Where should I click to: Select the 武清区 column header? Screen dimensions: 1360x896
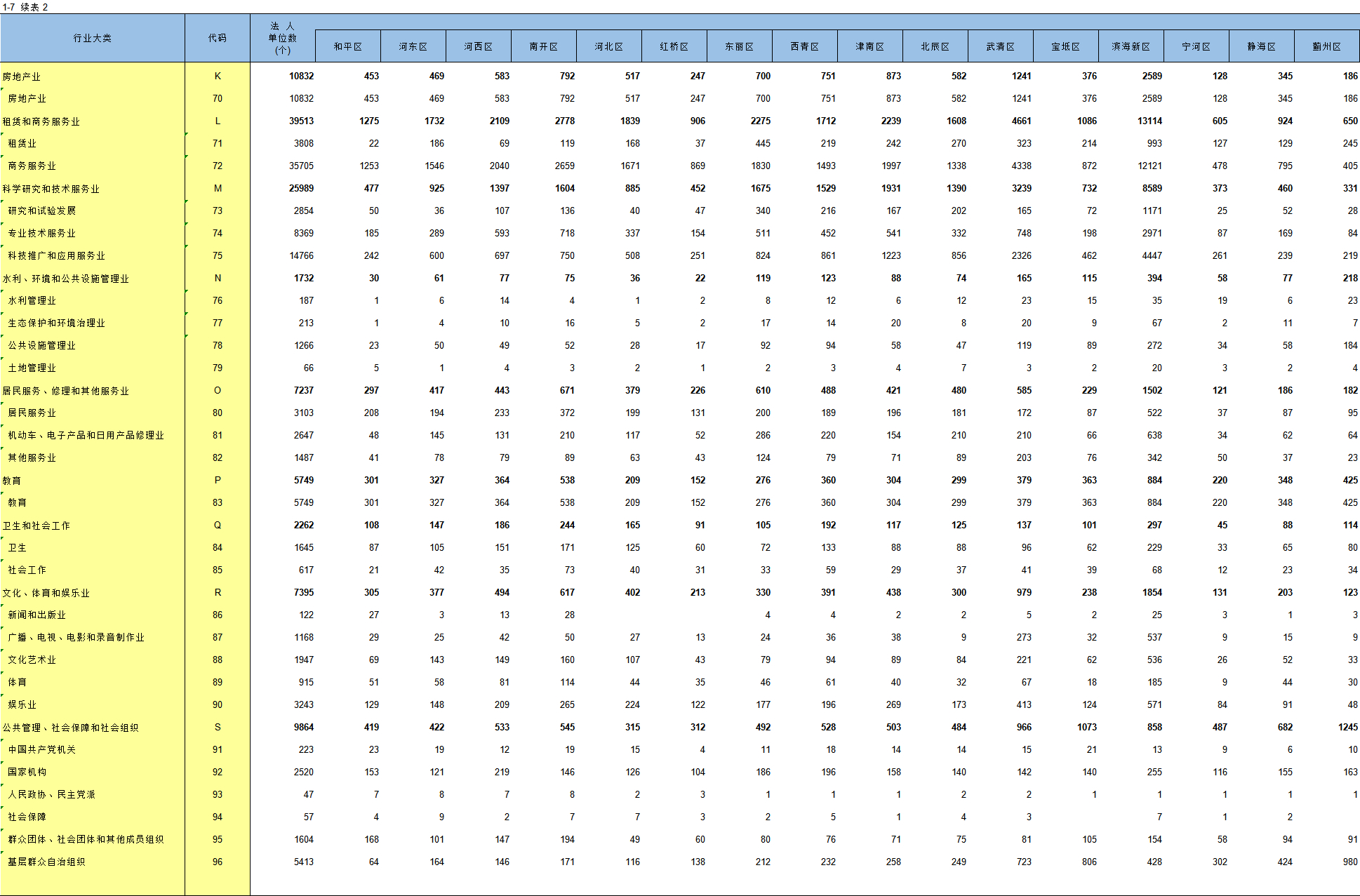point(1001,46)
